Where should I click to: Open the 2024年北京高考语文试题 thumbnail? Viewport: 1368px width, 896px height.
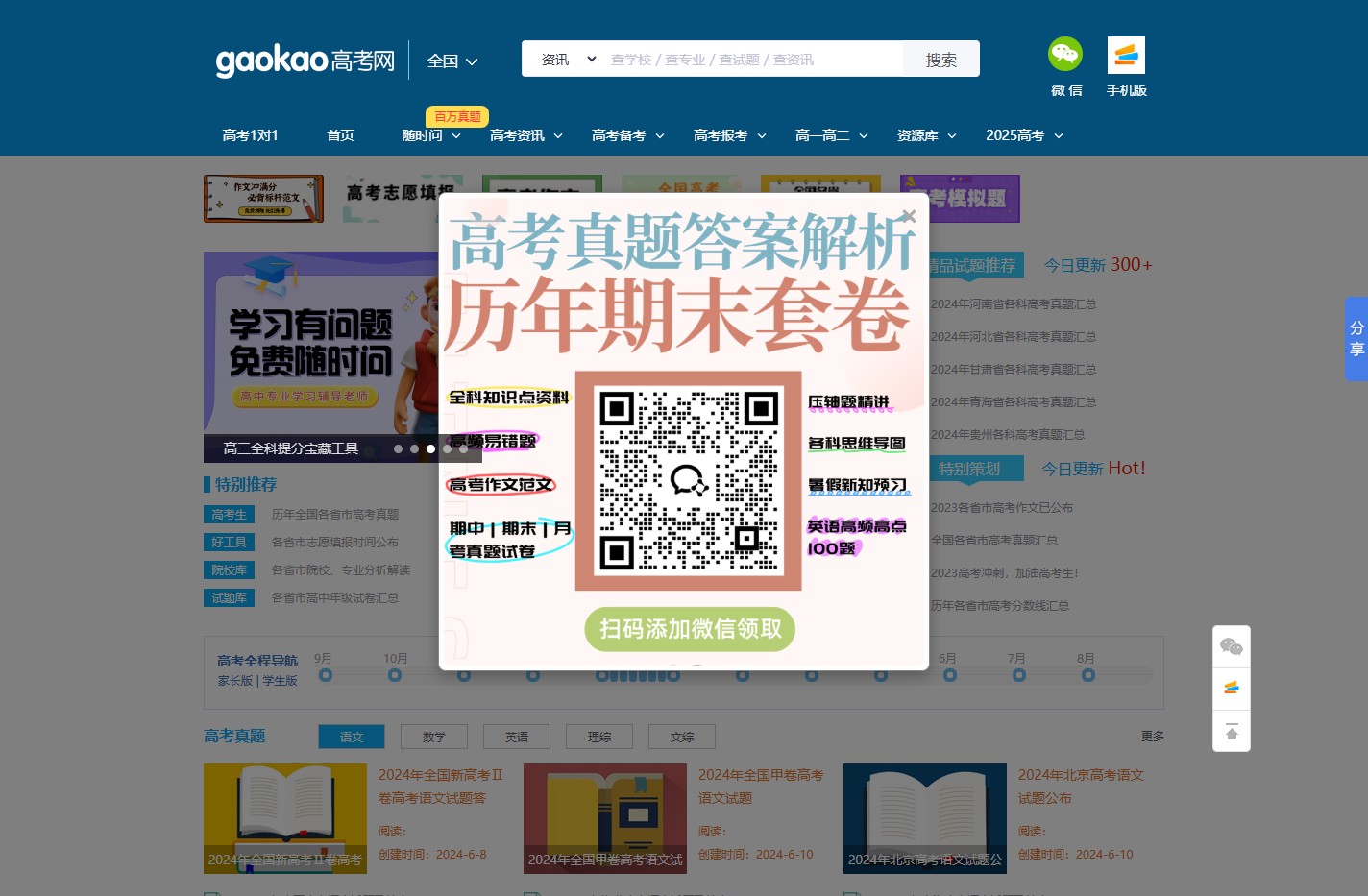pyautogui.click(x=925, y=818)
